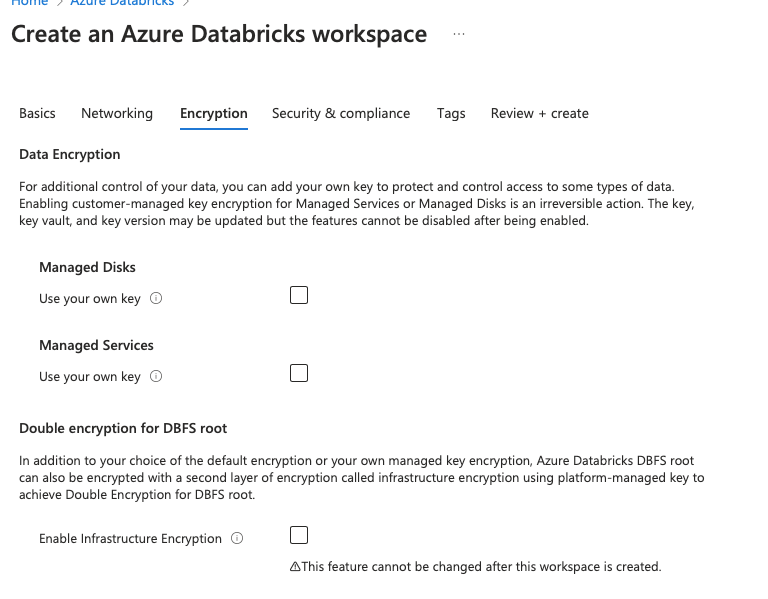
Task: Switch to the Basics tab
Action: tap(37, 113)
